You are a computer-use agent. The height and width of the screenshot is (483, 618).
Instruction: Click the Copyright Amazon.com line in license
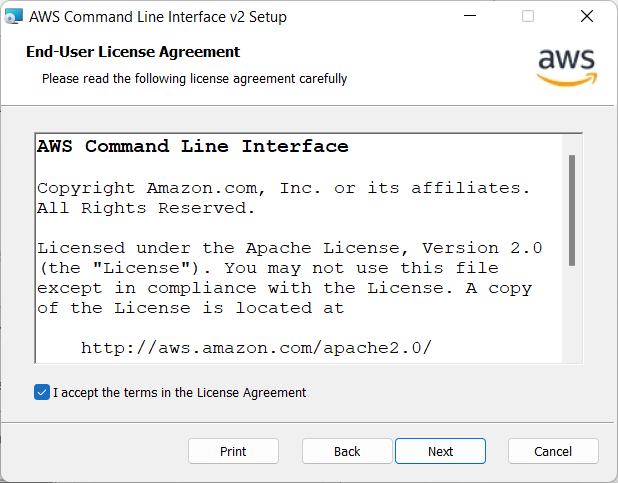[284, 188]
